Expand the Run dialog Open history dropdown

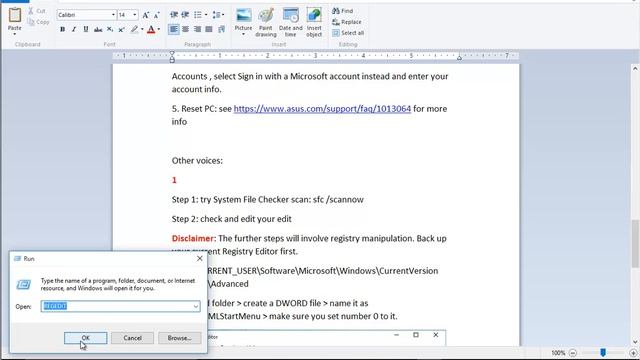tap(196, 307)
